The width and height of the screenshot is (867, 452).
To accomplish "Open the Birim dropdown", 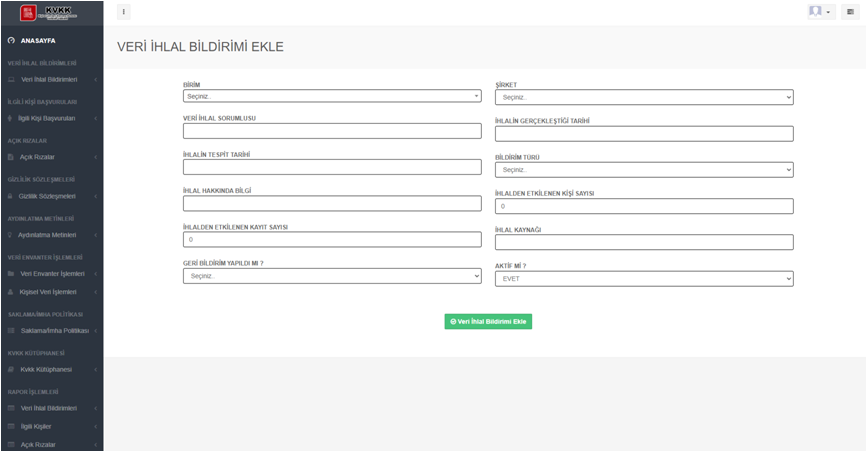I will point(332,96).
